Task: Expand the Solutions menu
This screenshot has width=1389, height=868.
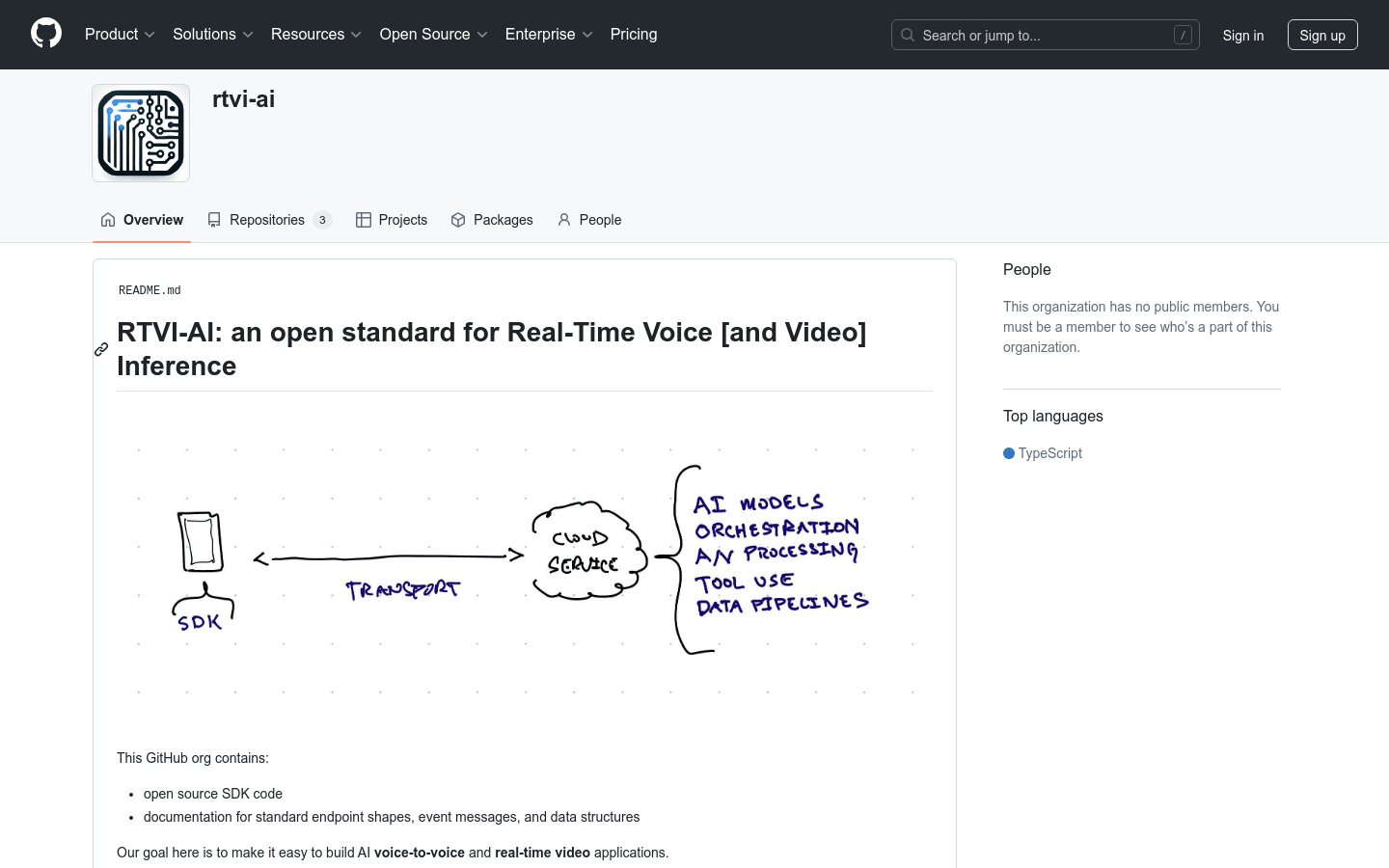Action: pos(213,35)
